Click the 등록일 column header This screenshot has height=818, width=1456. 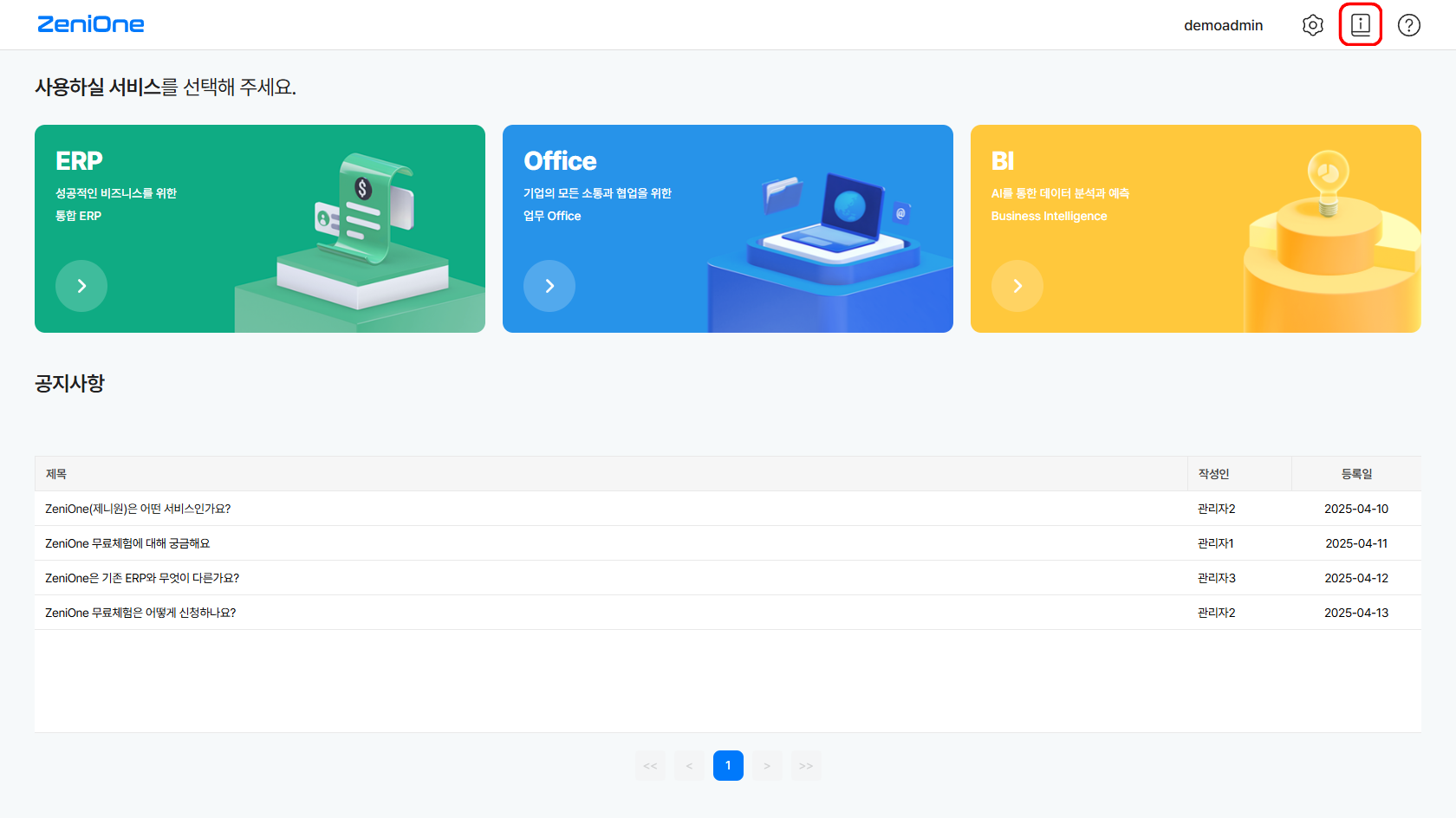coord(1356,474)
